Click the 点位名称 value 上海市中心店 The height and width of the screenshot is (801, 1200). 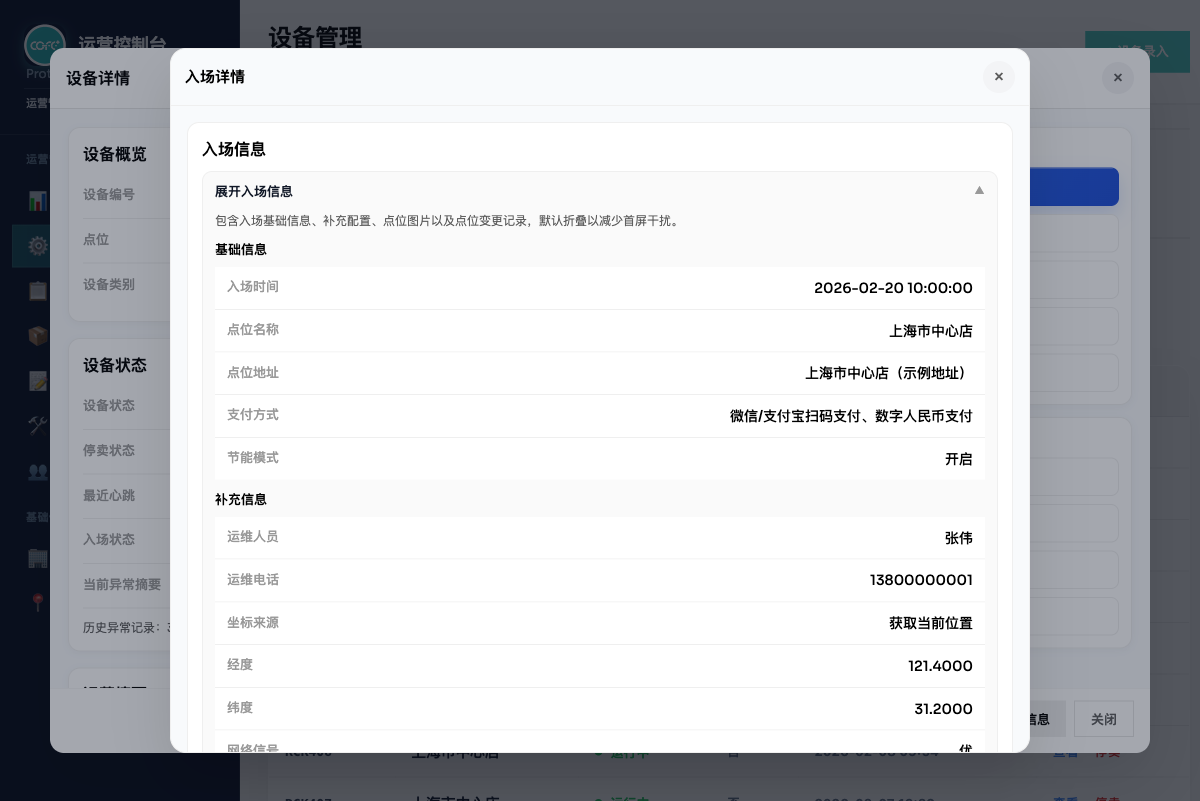pos(931,331)
